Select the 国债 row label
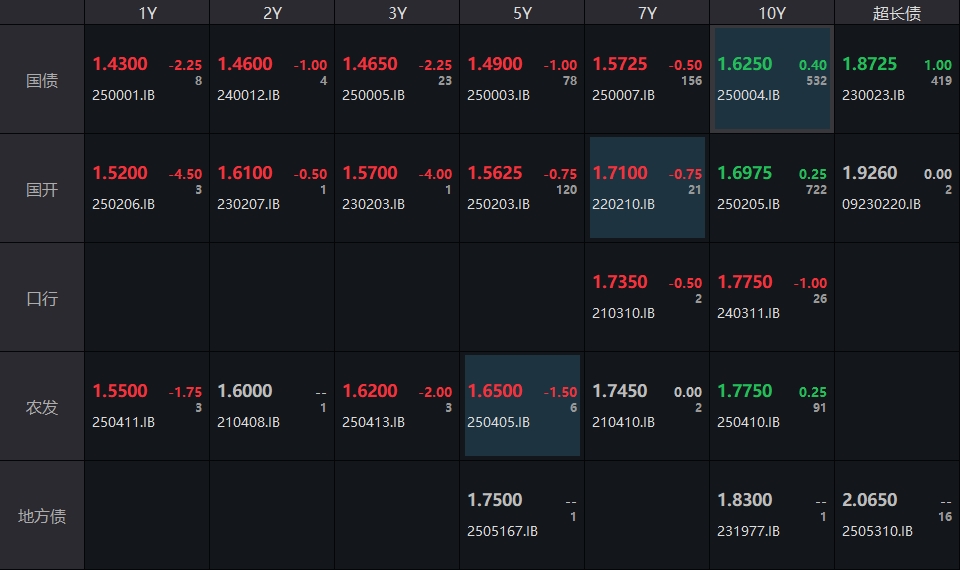The height and width of the screenshot is (570, 960). click(x=42, y=80)
